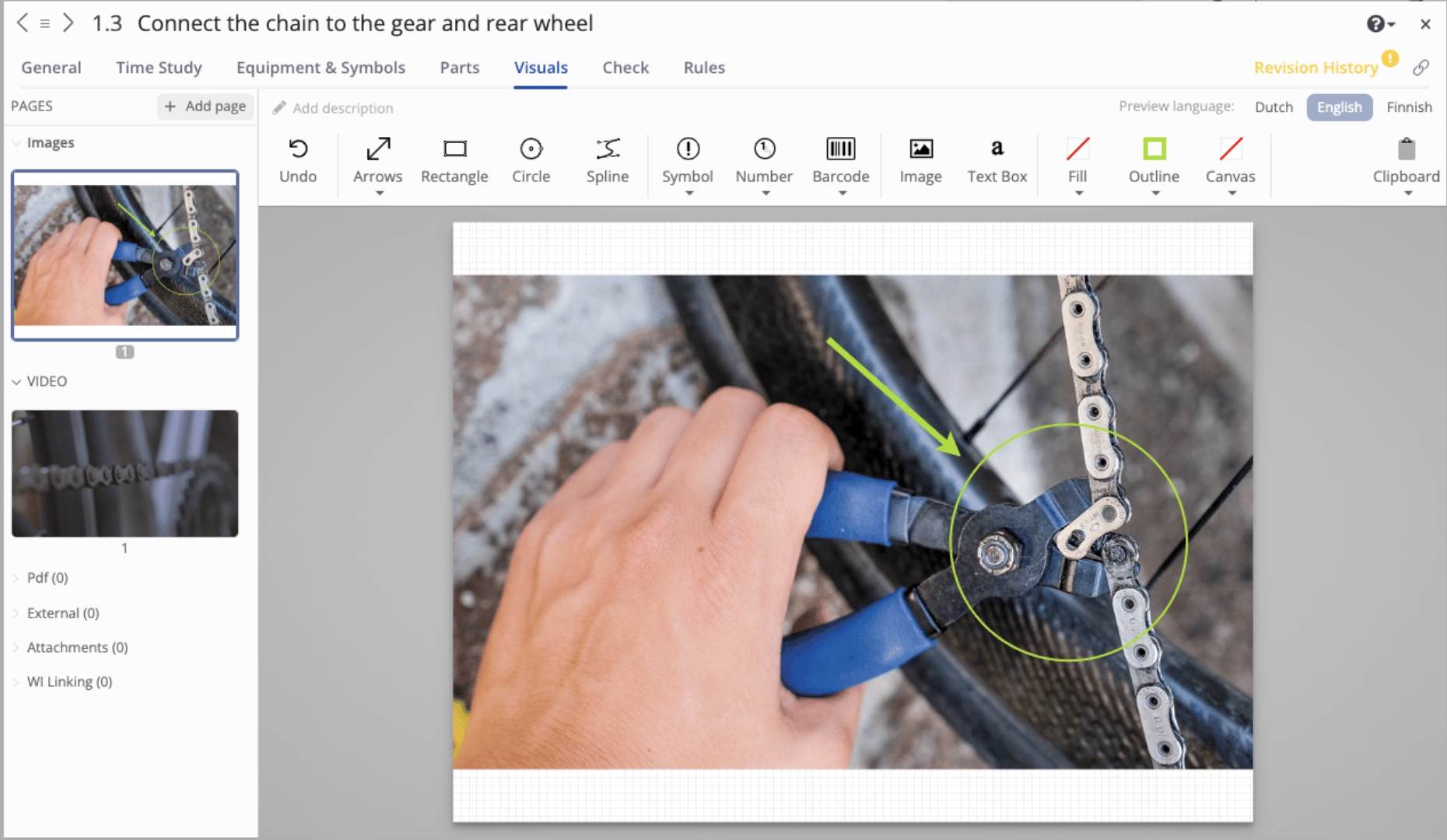This screenshot has width=1447, height=840.
Task: Open the Arrows tool dropdown
Action: tap(377, 189)
